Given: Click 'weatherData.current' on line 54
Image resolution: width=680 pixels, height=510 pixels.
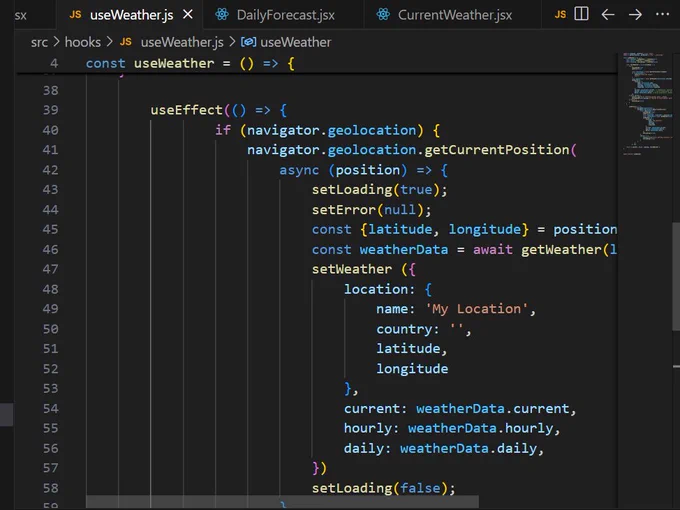Looking at the screenshot, I should click(x=492, y=409).
